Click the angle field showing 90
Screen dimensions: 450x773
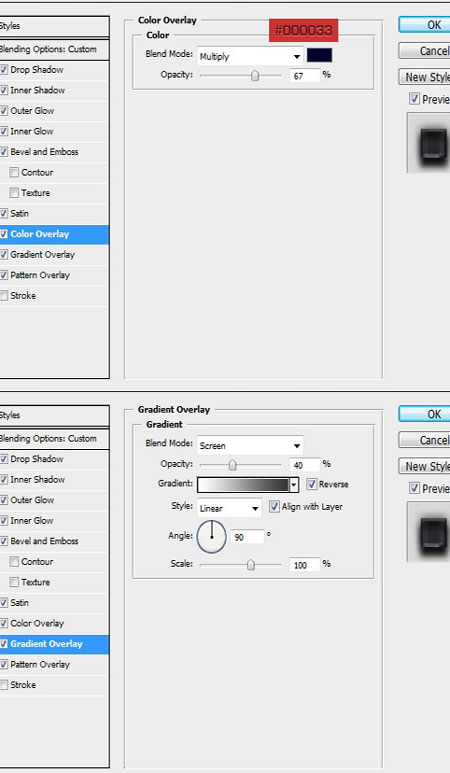coord(247,537)
